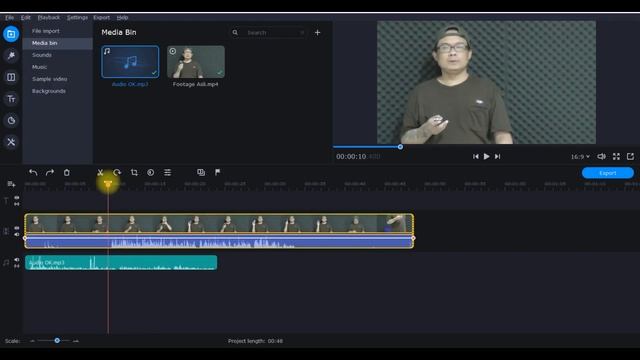Open the Transitions panel in sidebar
This screenshot has height=360, width=640.
click(11, 77)
